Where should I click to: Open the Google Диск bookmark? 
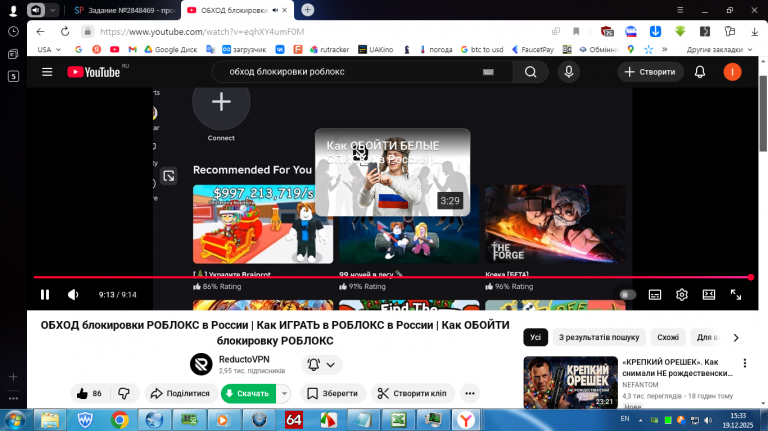(x=170, y=49)
